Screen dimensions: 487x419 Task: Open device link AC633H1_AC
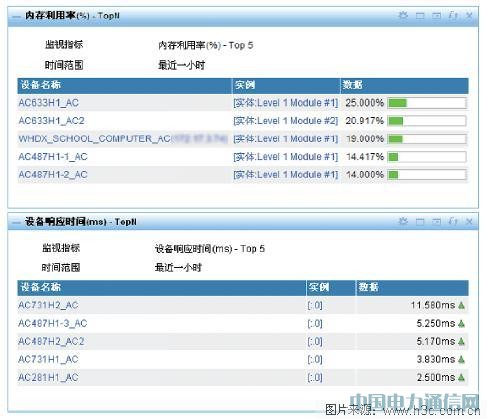[49, 103]
